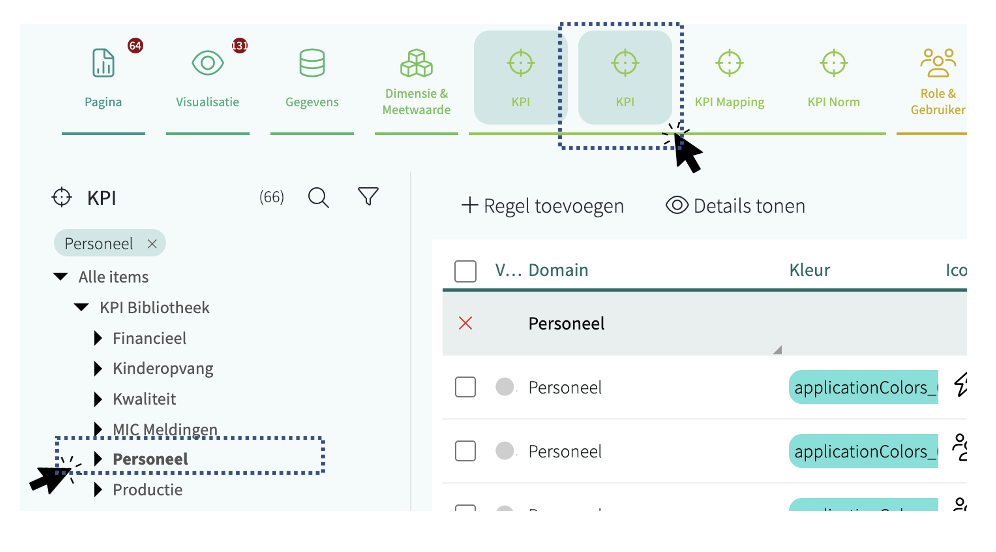Screen dimensions: 996x552
Task: Remove the Personeel filter chip
Action: tap(152, 244)
